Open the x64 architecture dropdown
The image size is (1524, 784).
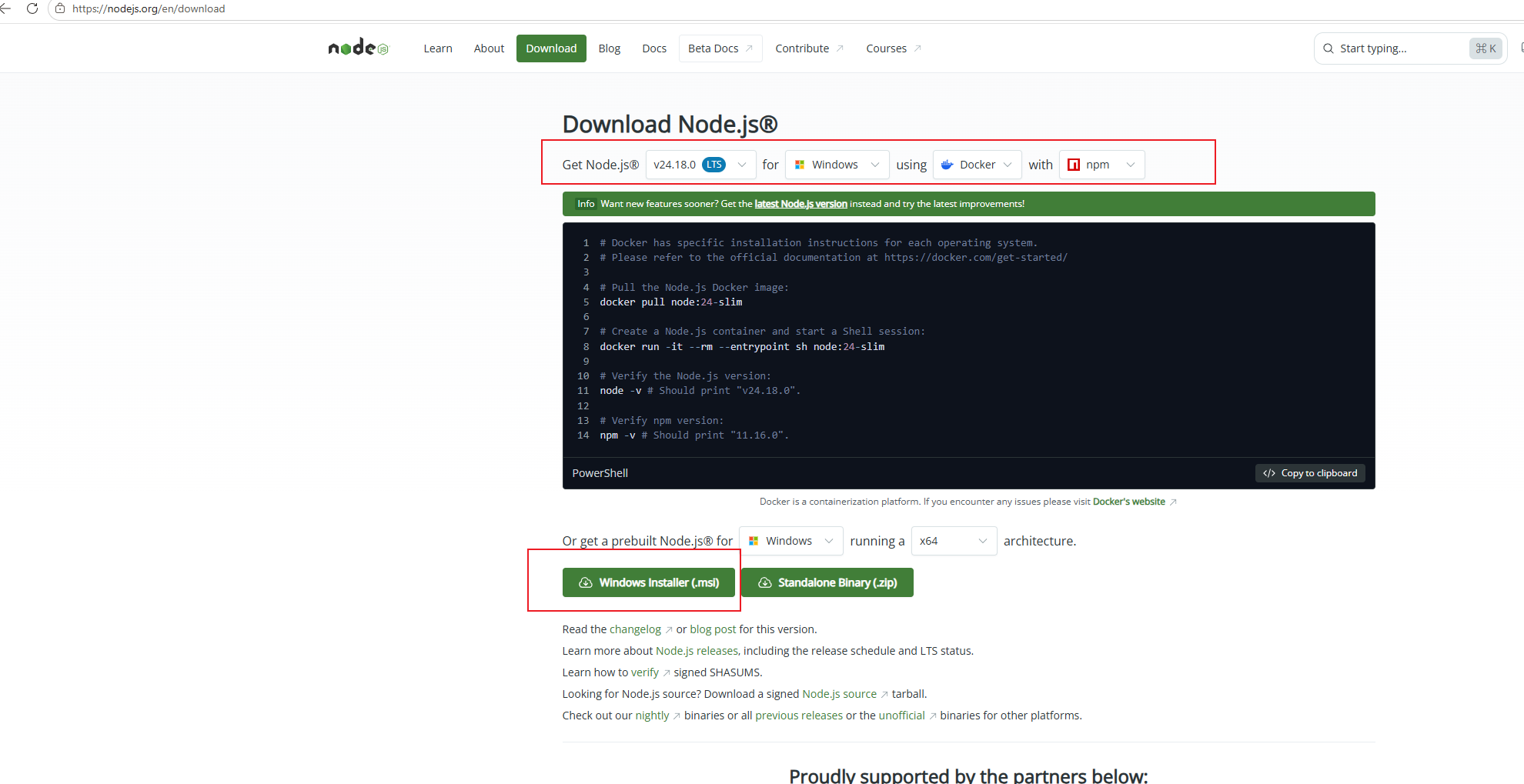[954, 541]
